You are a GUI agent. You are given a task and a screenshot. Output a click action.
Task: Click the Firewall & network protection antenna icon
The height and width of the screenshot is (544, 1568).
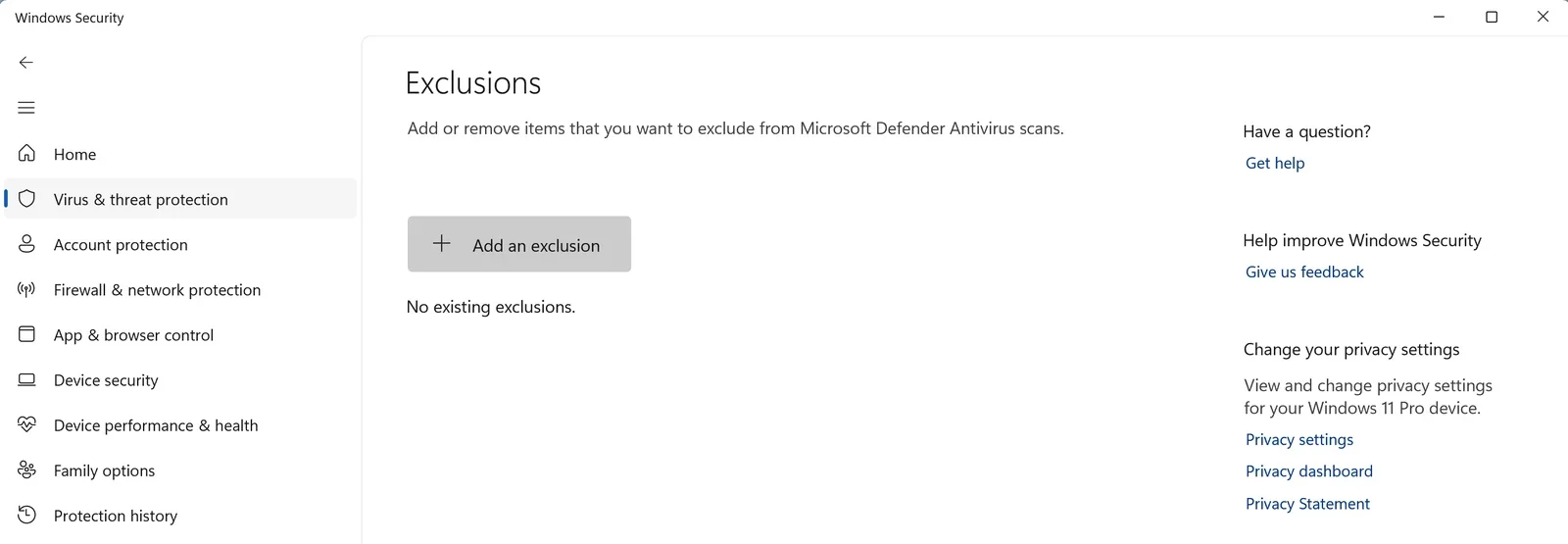(x=26, y=289)
